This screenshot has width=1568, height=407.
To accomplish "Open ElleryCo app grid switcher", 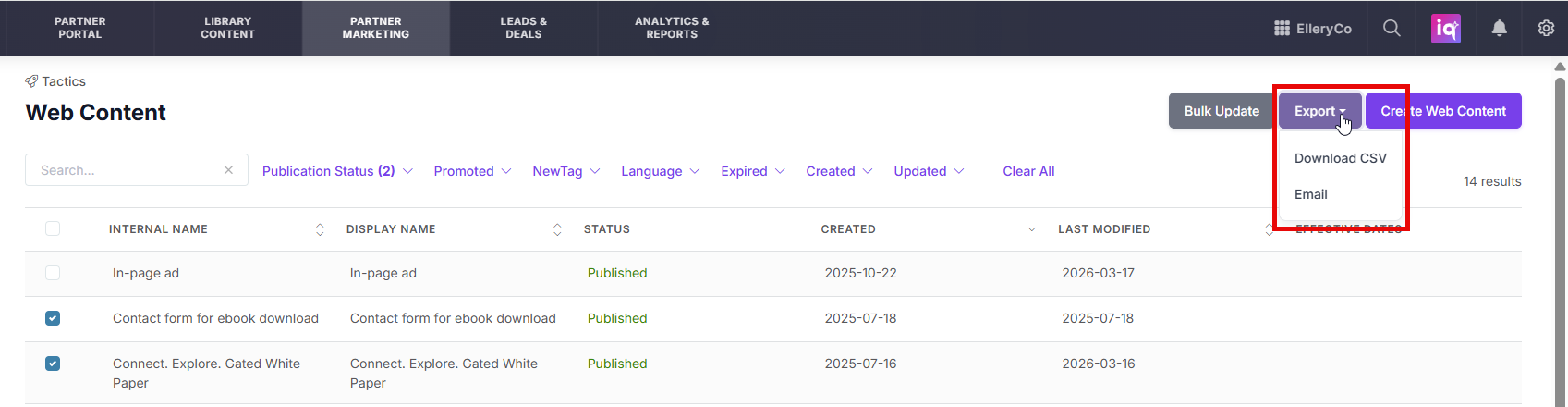I will [1313, 29].
